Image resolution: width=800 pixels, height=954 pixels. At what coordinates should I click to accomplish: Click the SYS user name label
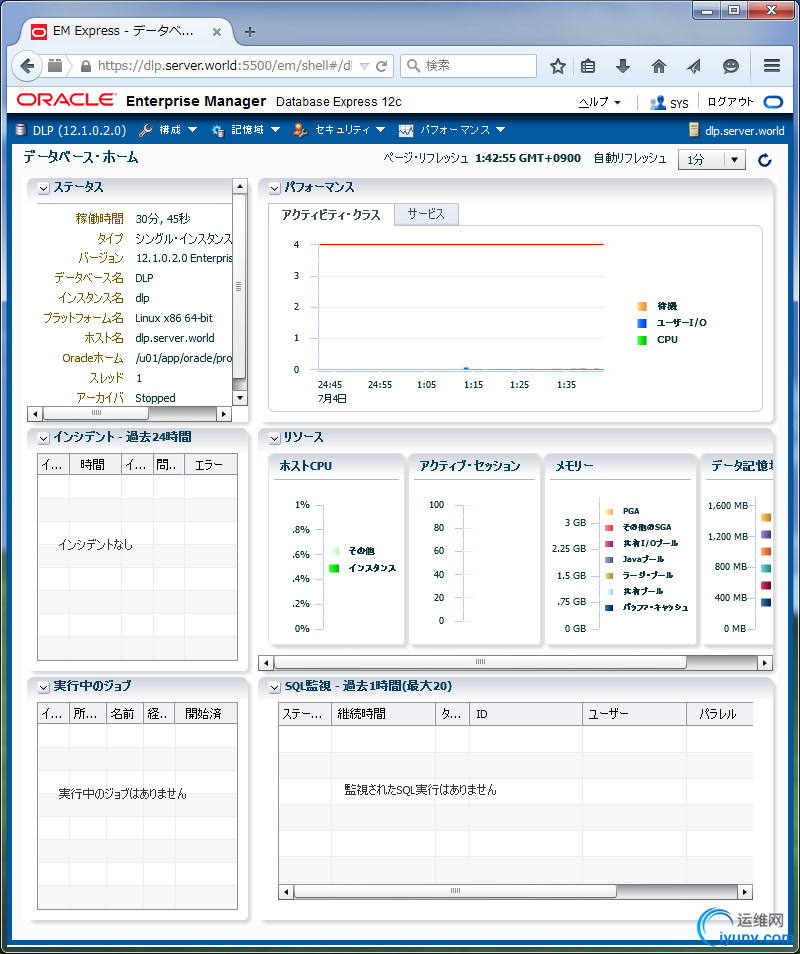tap(679, 103)
